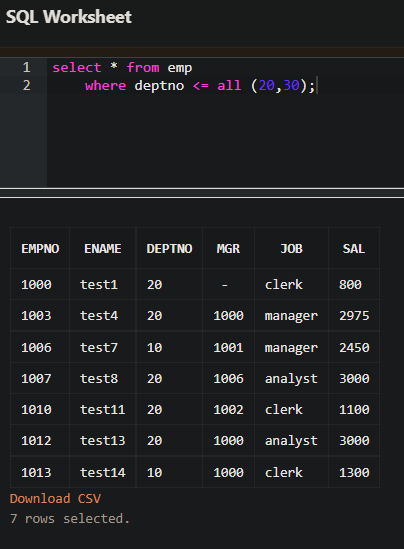This screenshot has width=404, height=549.
Task: Select the salary cell 800
Action: [354, 284]
